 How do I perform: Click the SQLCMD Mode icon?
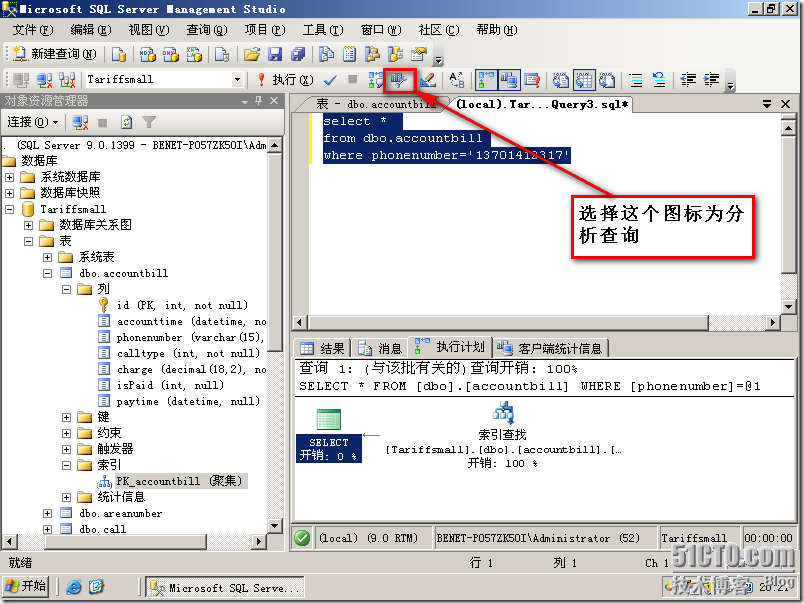[532, 79]
